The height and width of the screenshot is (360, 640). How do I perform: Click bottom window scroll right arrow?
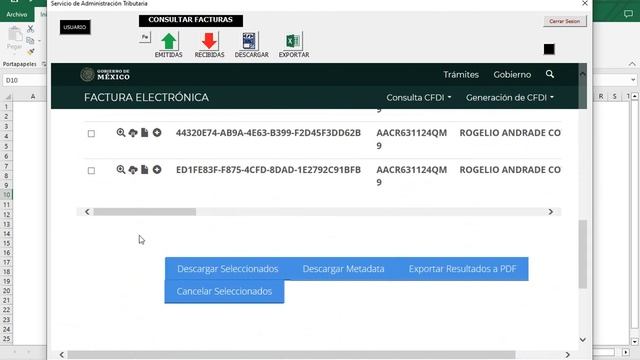567,355
